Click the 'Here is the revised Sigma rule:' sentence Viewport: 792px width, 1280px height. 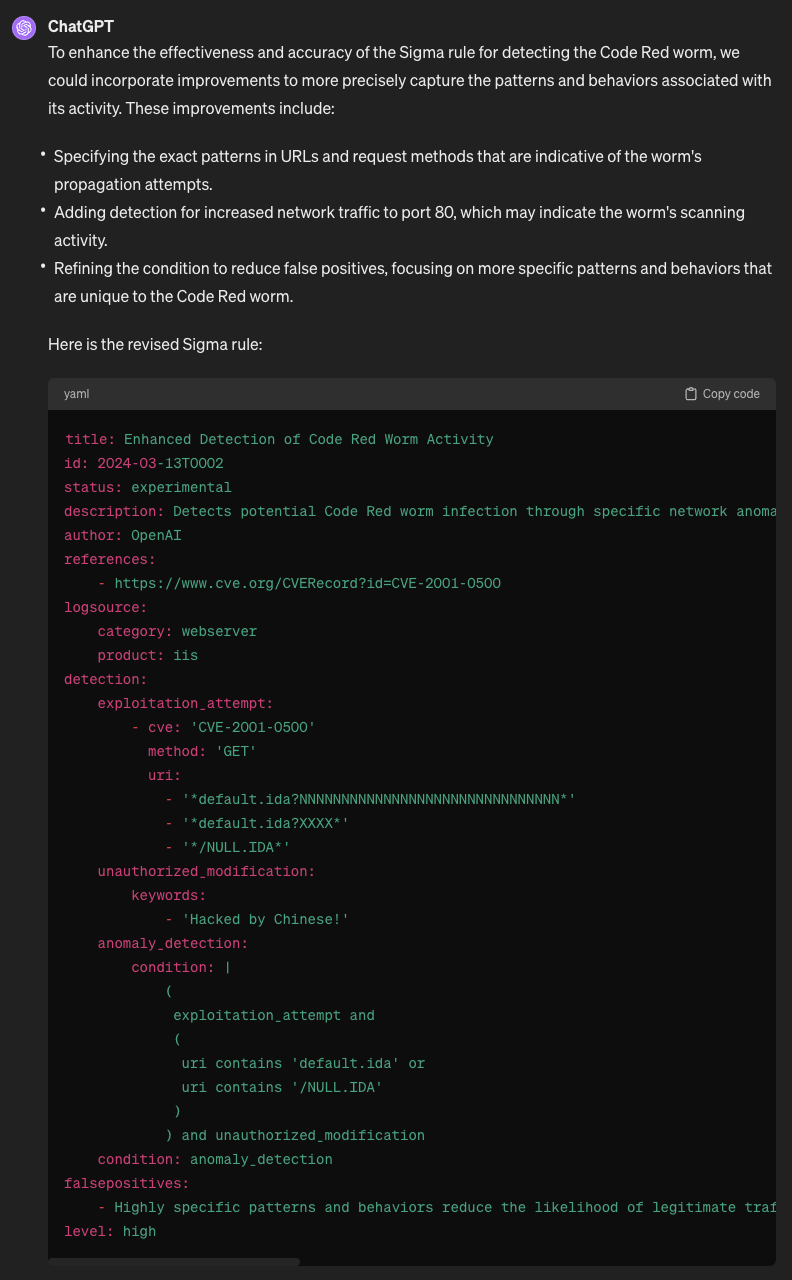[x=155, y=344]
